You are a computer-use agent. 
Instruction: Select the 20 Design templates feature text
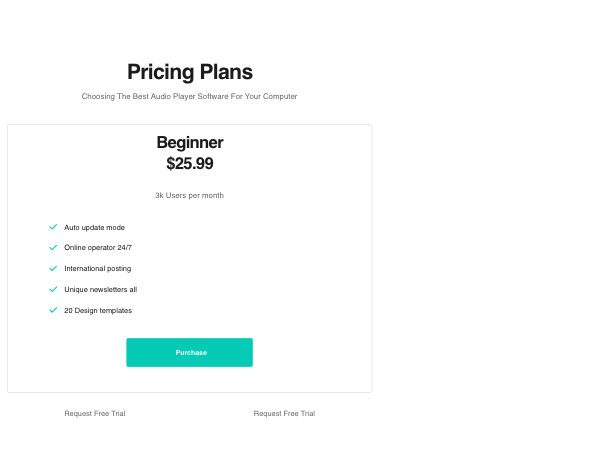(x=98, y=310)
